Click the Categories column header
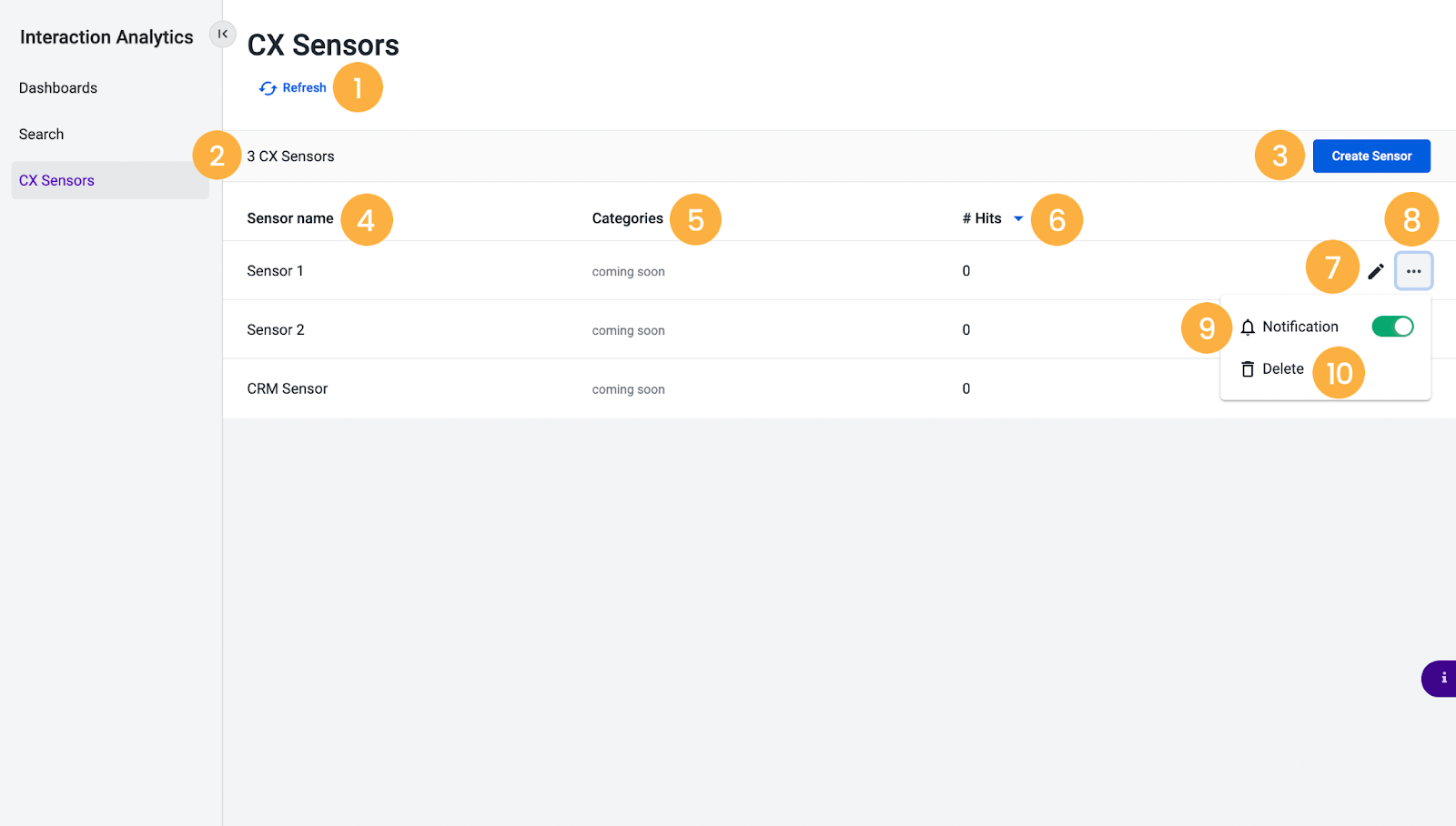This screenshot has width=1456, height=826. (627, 219)
